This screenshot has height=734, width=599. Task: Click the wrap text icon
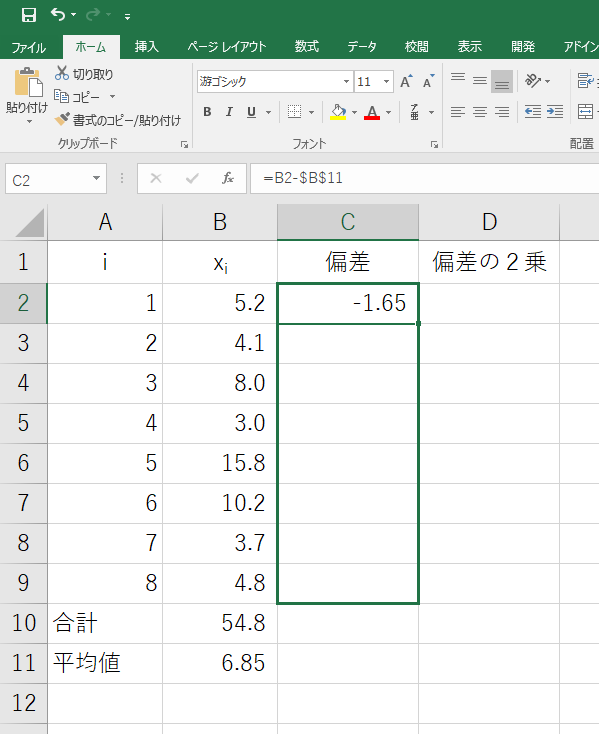[585, 81]
